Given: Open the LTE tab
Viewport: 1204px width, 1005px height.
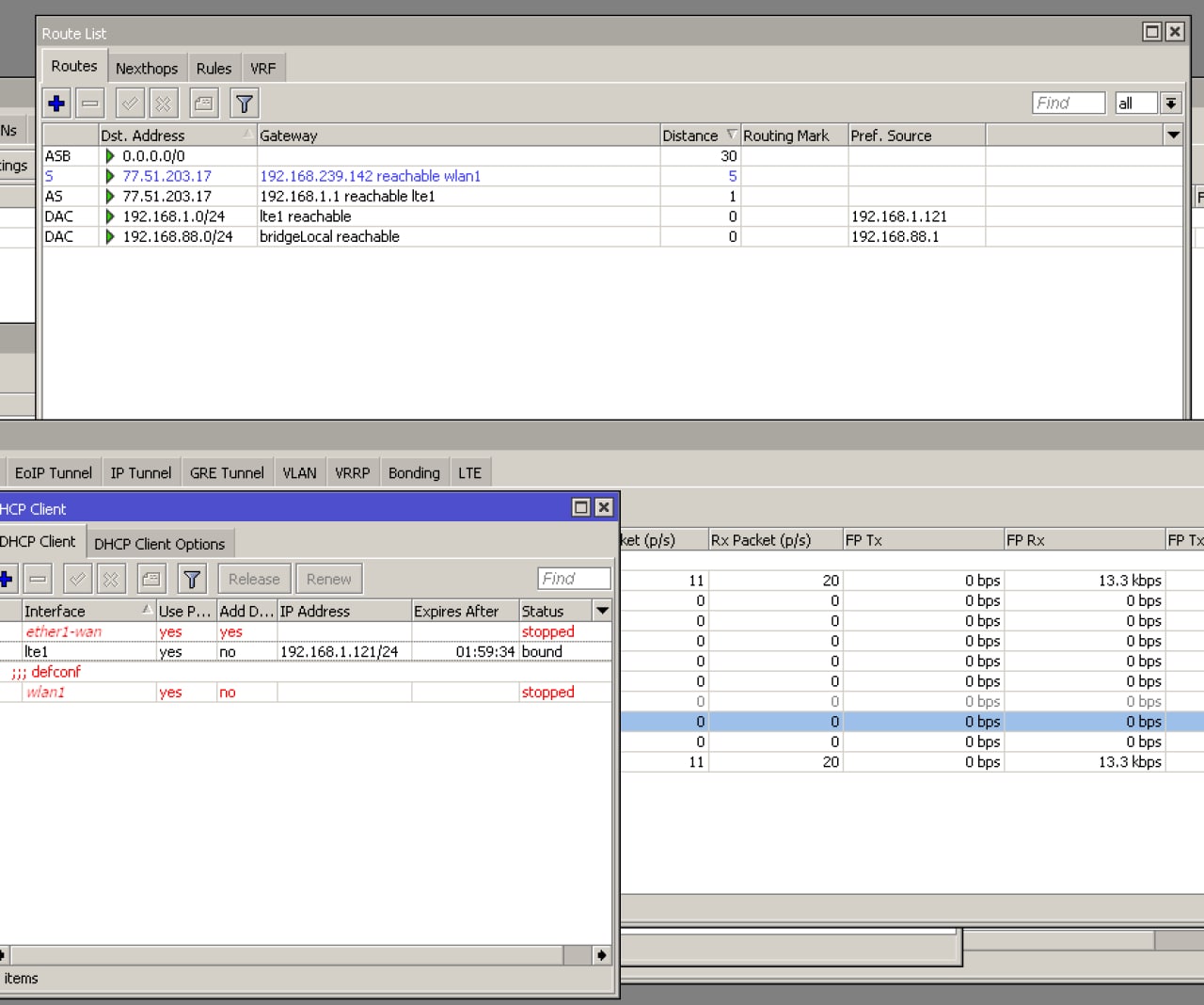Looking at the screenshot, I should pyautogui.click(x=470, y=472).
